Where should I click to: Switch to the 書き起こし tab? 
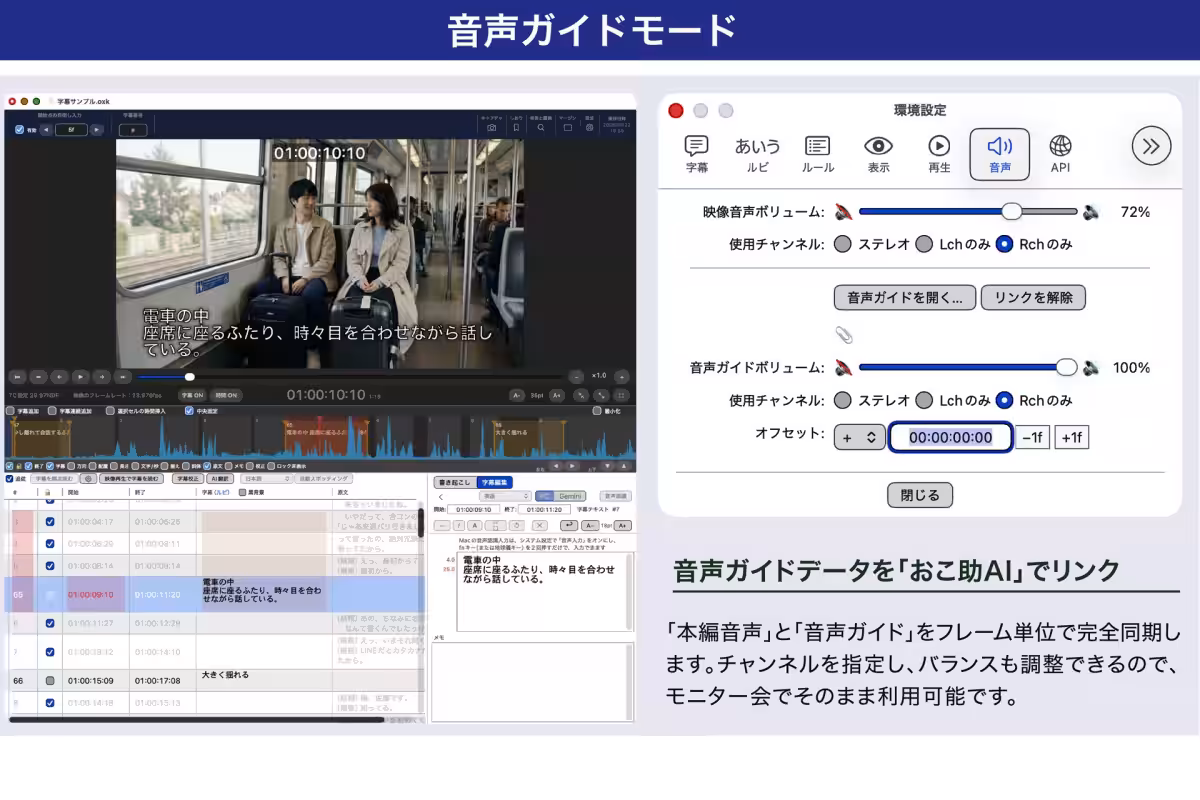click(x=455, y=482)
